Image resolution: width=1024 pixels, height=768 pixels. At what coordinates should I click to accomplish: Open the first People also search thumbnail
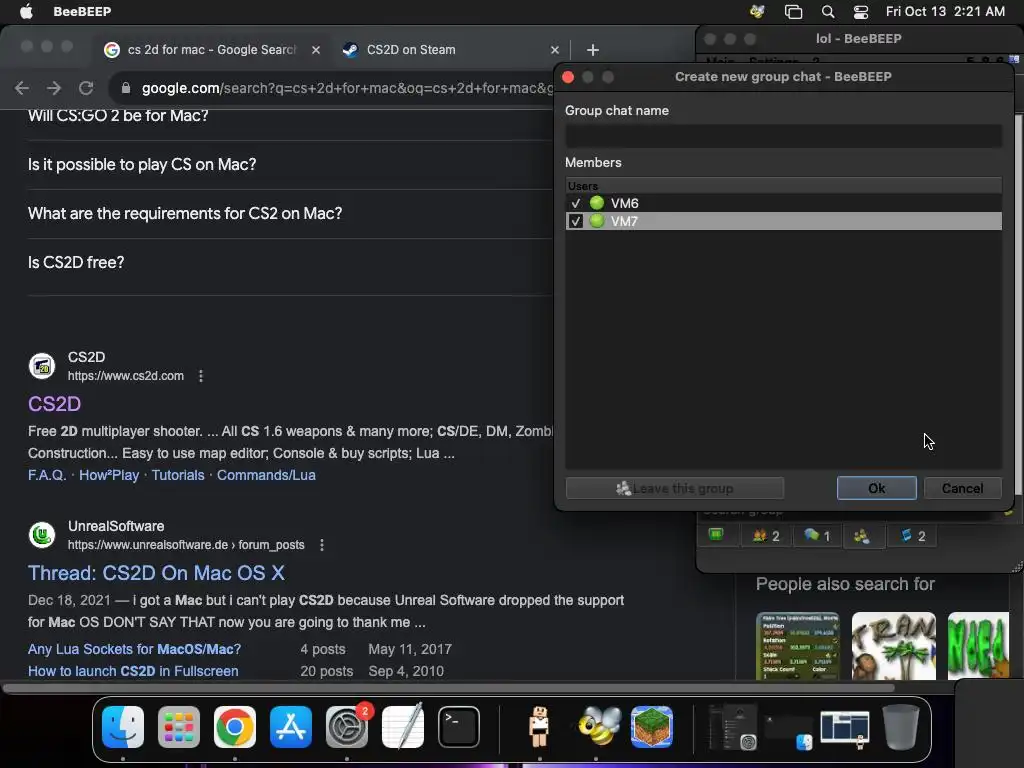(797, 646)
